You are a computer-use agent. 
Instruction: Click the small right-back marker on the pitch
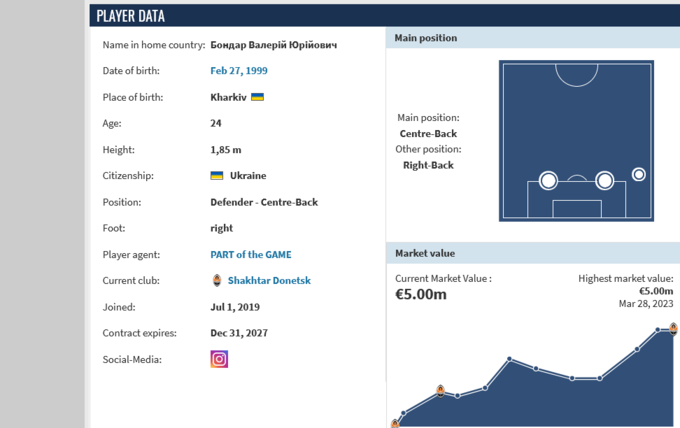click(x=639, y=174)
